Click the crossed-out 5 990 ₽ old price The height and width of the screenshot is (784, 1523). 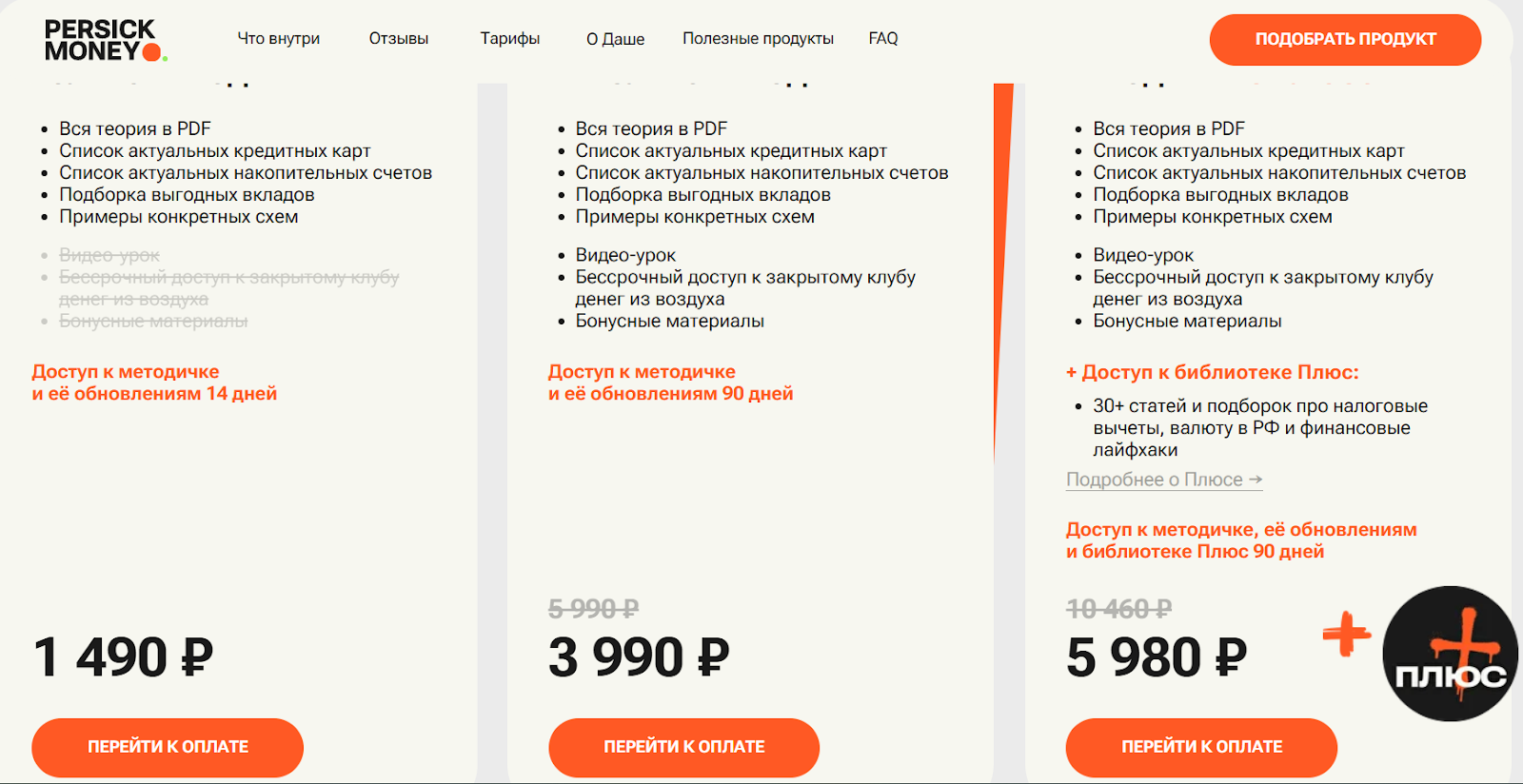593,609
